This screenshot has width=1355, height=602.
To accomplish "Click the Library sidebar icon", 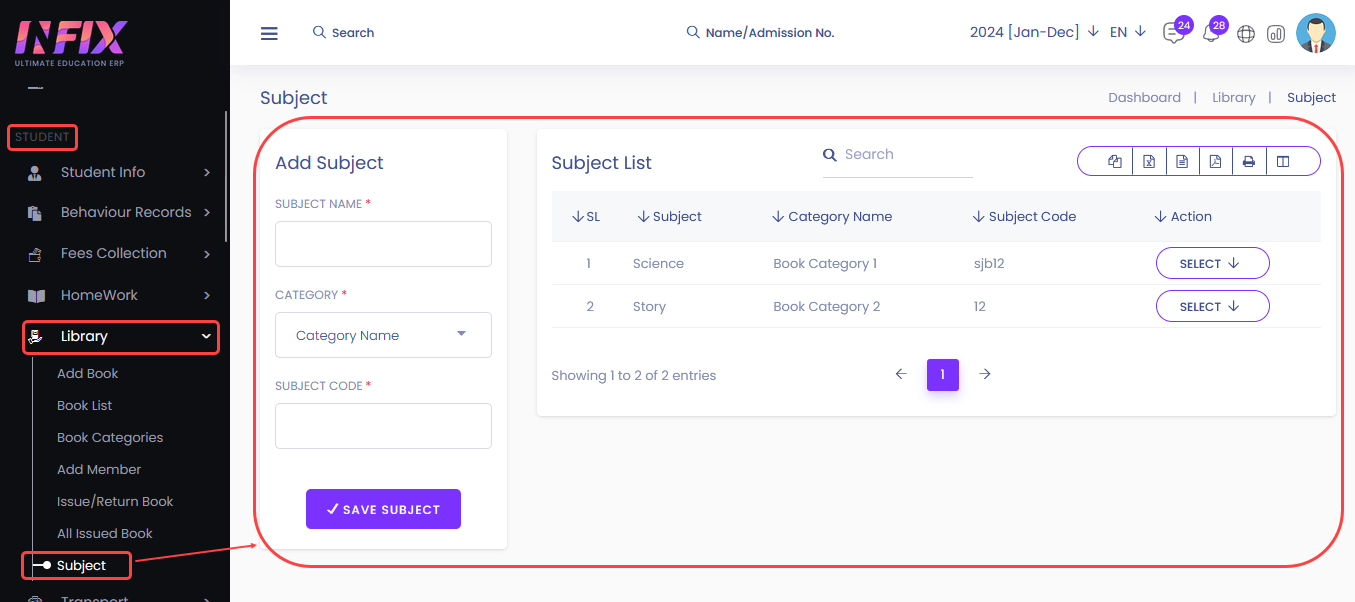I will coord(36,337).
